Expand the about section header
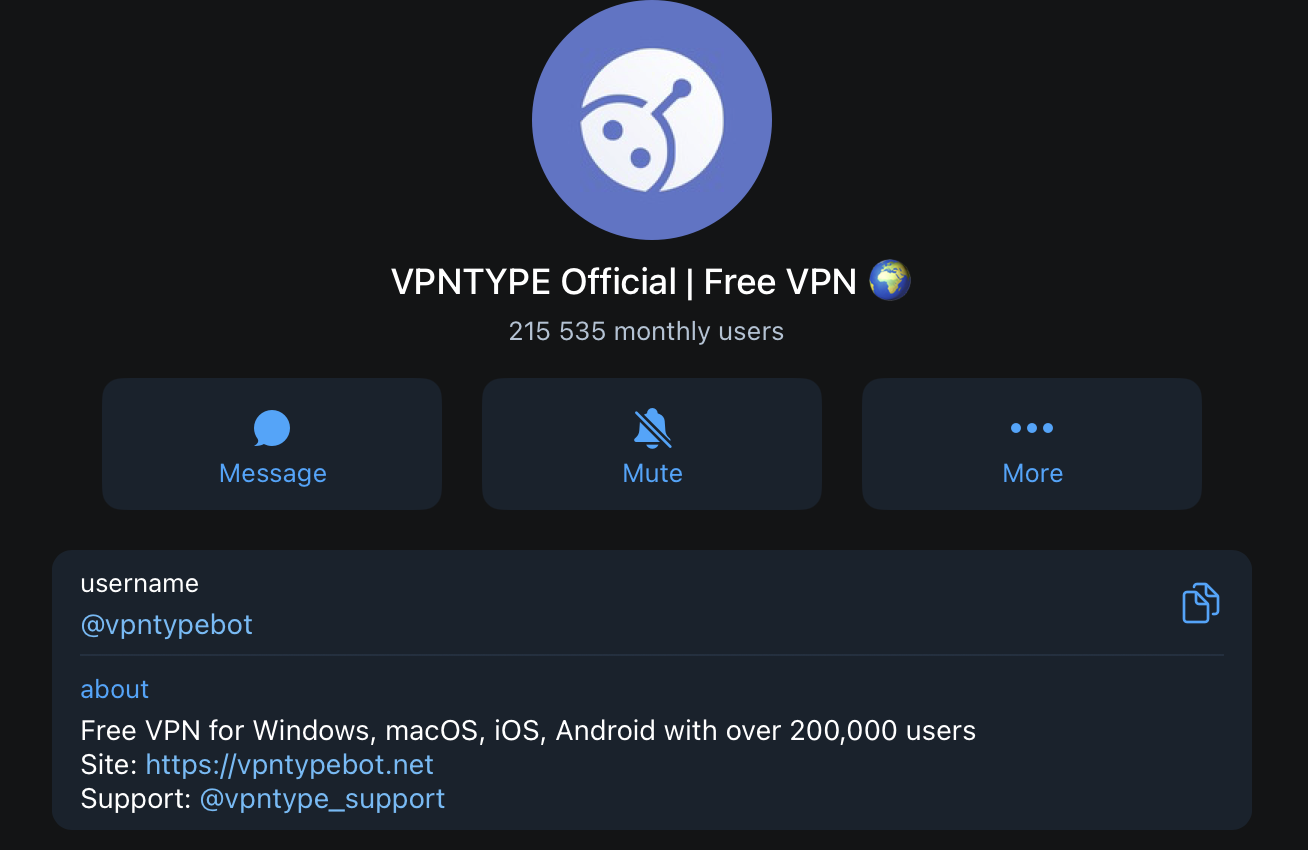Screen dimensions: 1308x850 point(114,689)
